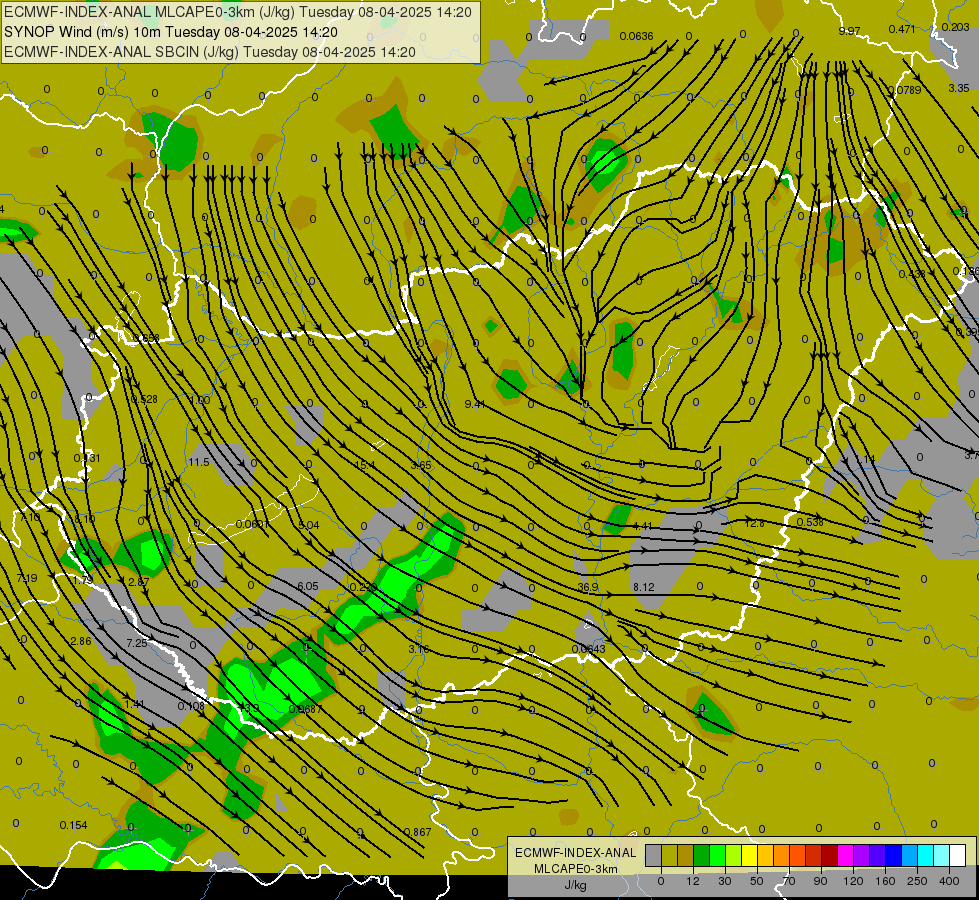Viewport: 979px width, 900px height.
Task: Click the map value 0.203
Action: tap(955, 27)
